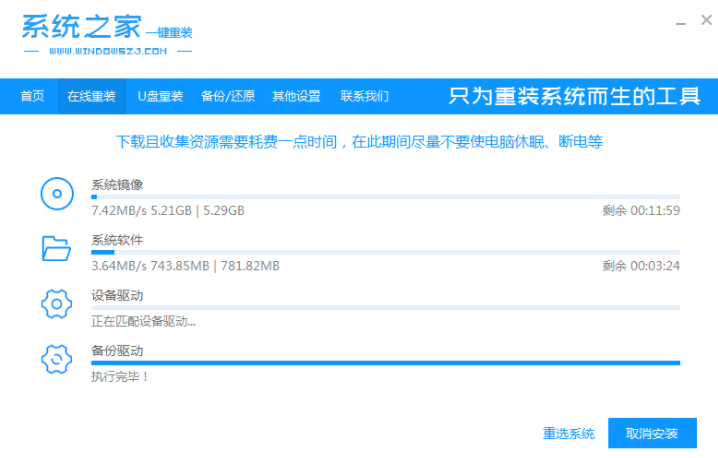718x458 pixels.
Task: Click the 系统软件 download progress bar
Action: pos(385,253)
